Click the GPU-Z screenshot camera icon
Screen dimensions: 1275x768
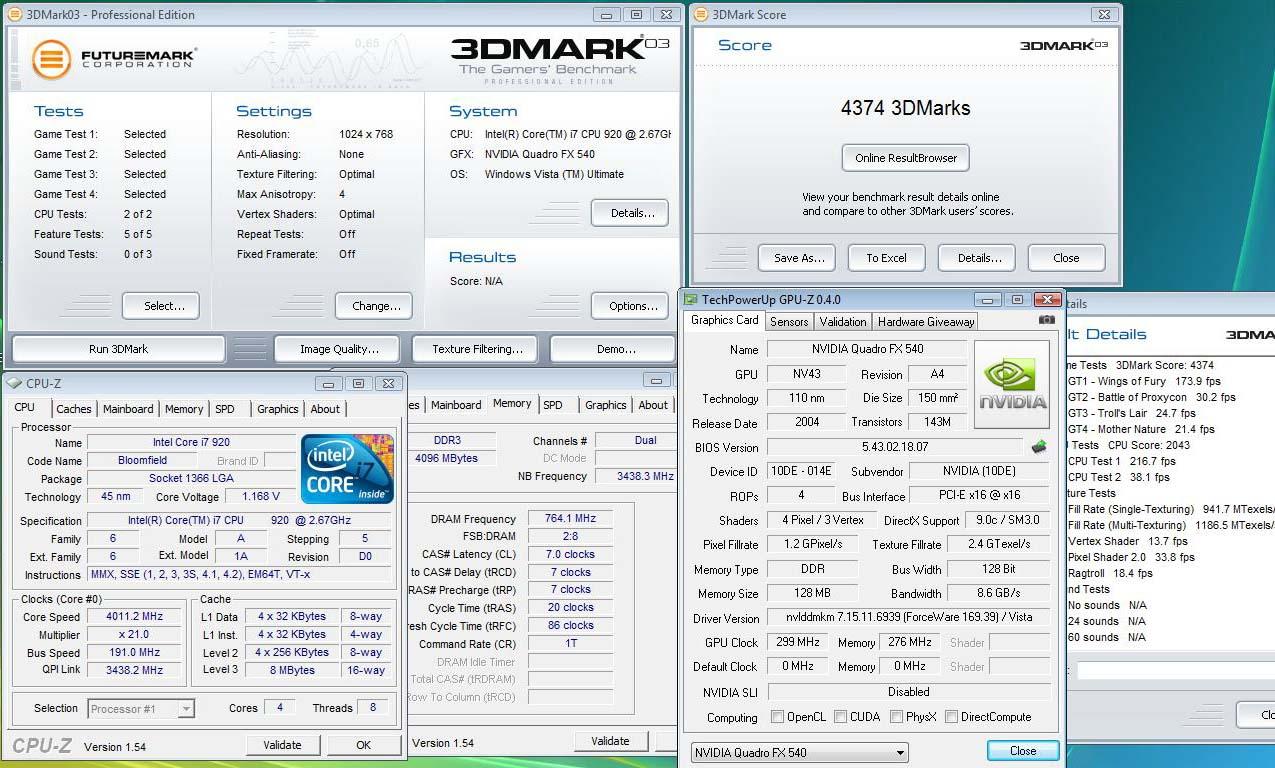[x=1046, y=320]
